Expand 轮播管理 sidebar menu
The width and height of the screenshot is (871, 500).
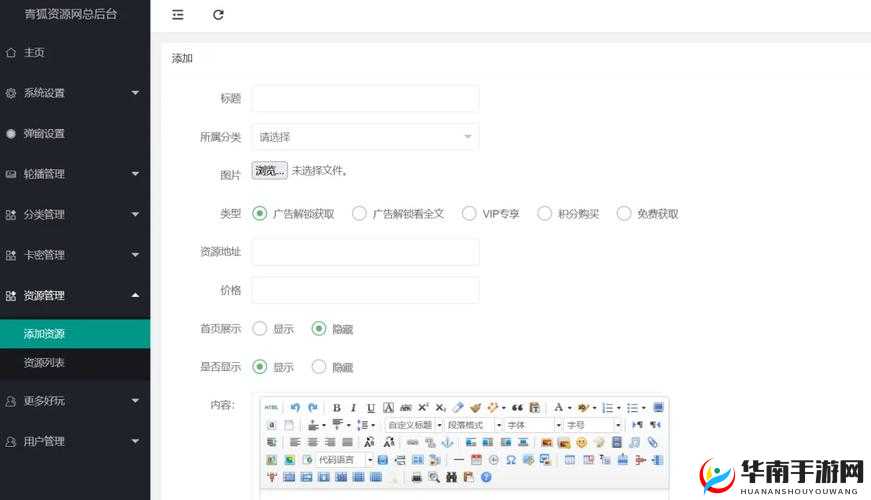(x=75, y=174)
